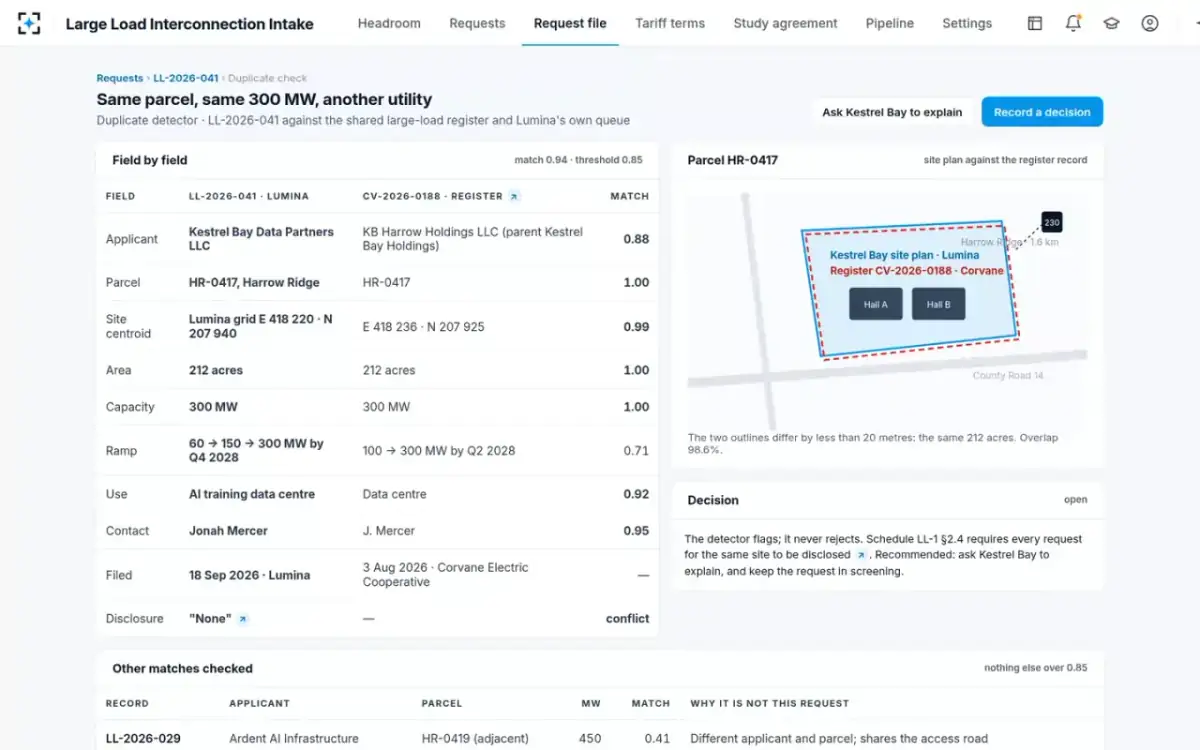Click the "None" disclosure value

pos(210,619)
